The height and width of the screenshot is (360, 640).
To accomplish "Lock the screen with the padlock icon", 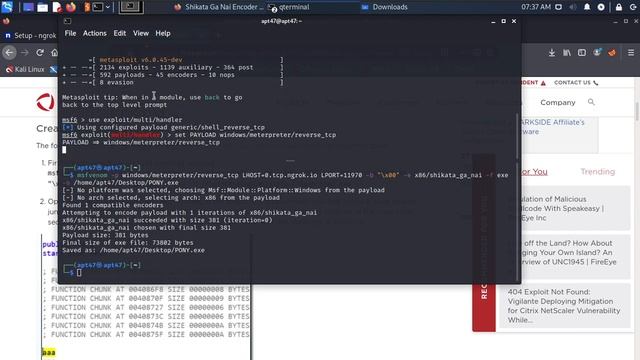I will tap(619, 7).
